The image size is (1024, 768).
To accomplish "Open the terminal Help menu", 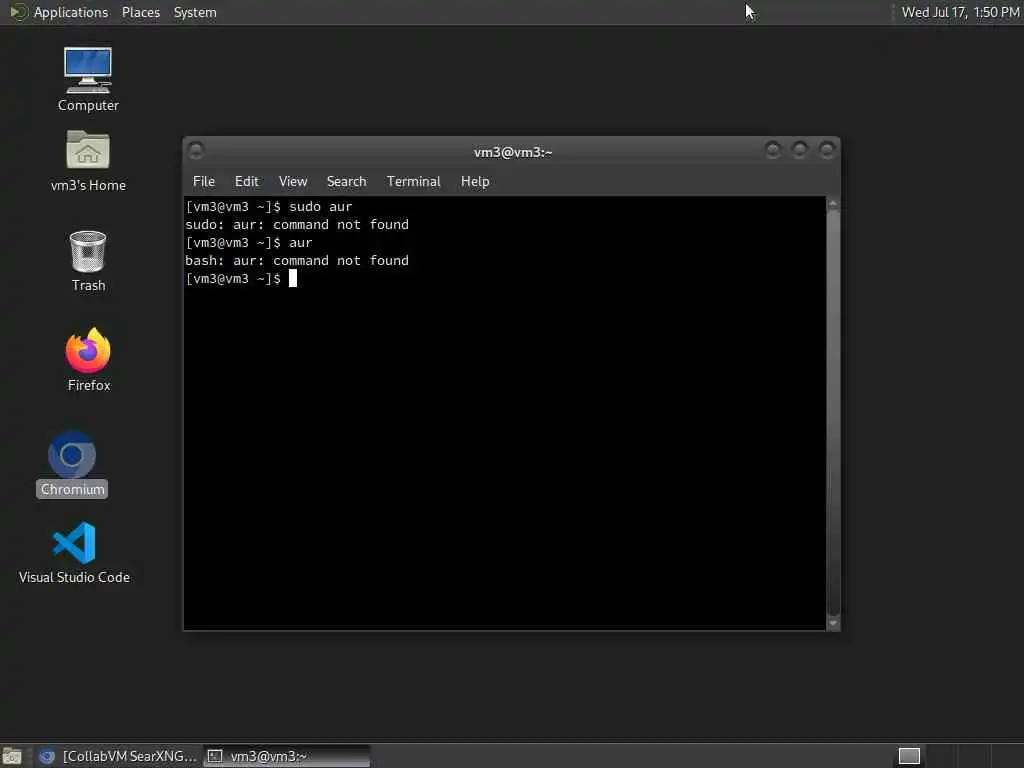I will pyautogui.click(x=475, y=182).
